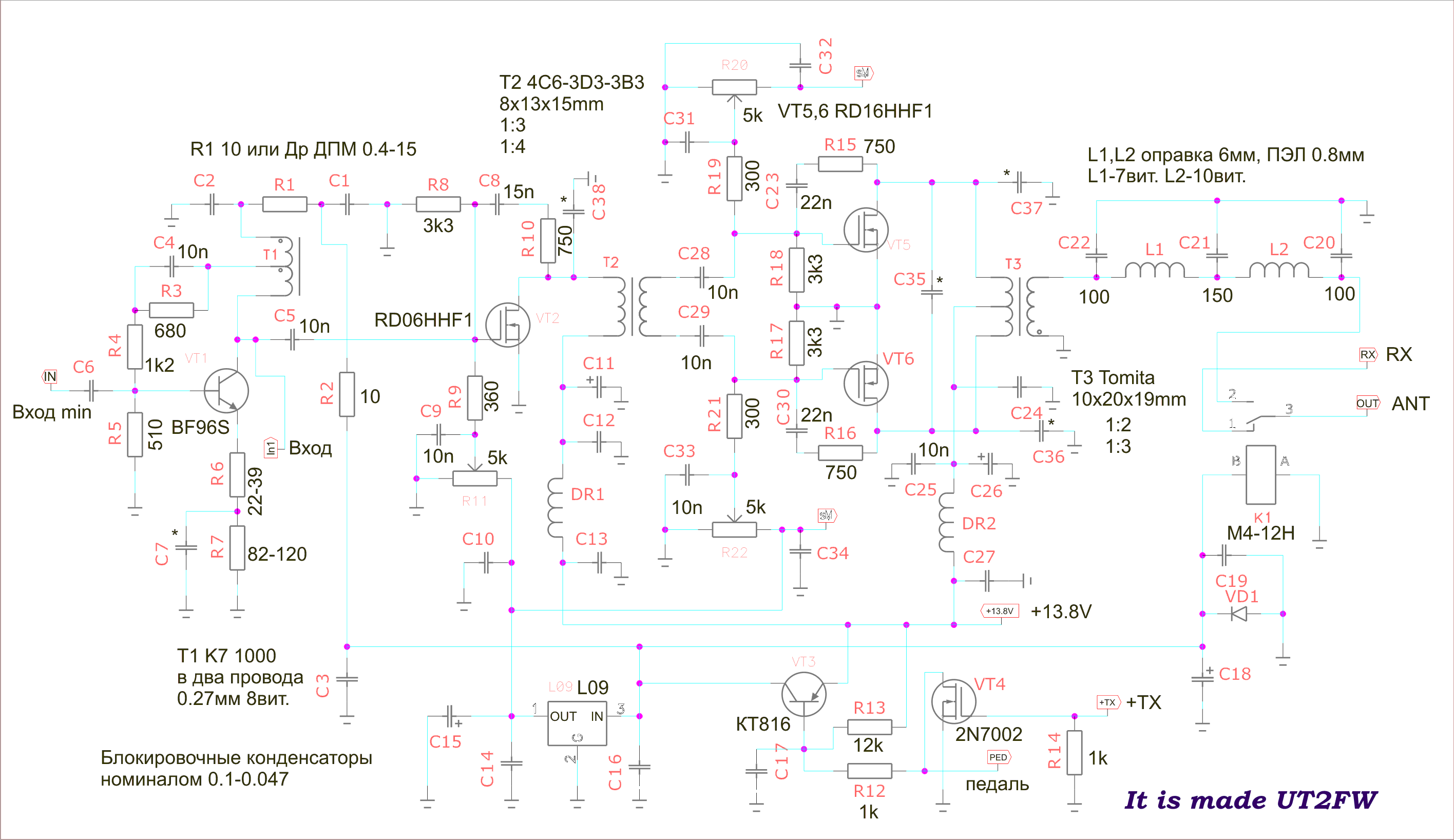Select the VT6 MOSFET symbol
The width and height of the screenshot is (1454, 840).
pyautogui.click(x=866, y=383)
